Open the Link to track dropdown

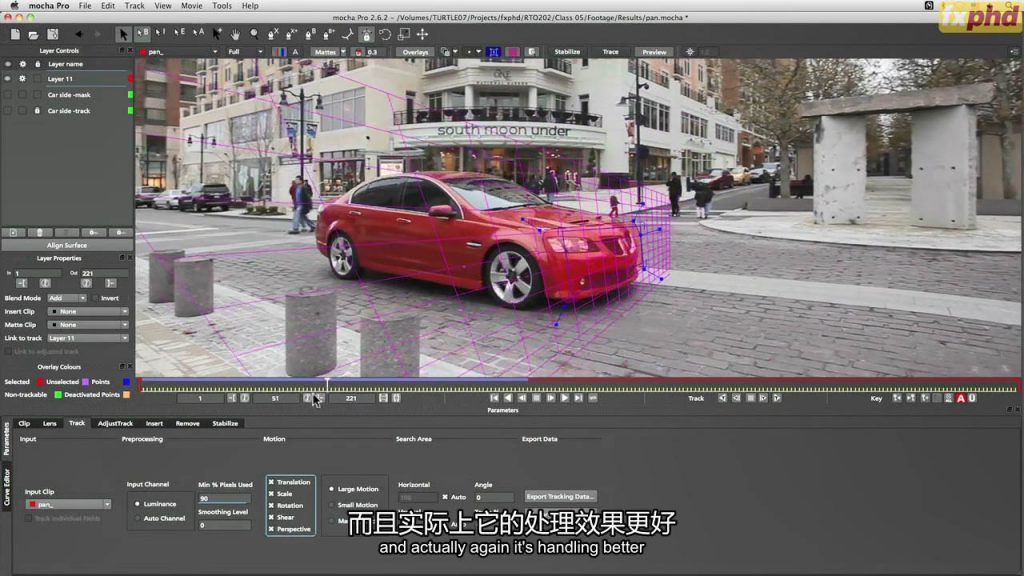click(x=88, y=338)
